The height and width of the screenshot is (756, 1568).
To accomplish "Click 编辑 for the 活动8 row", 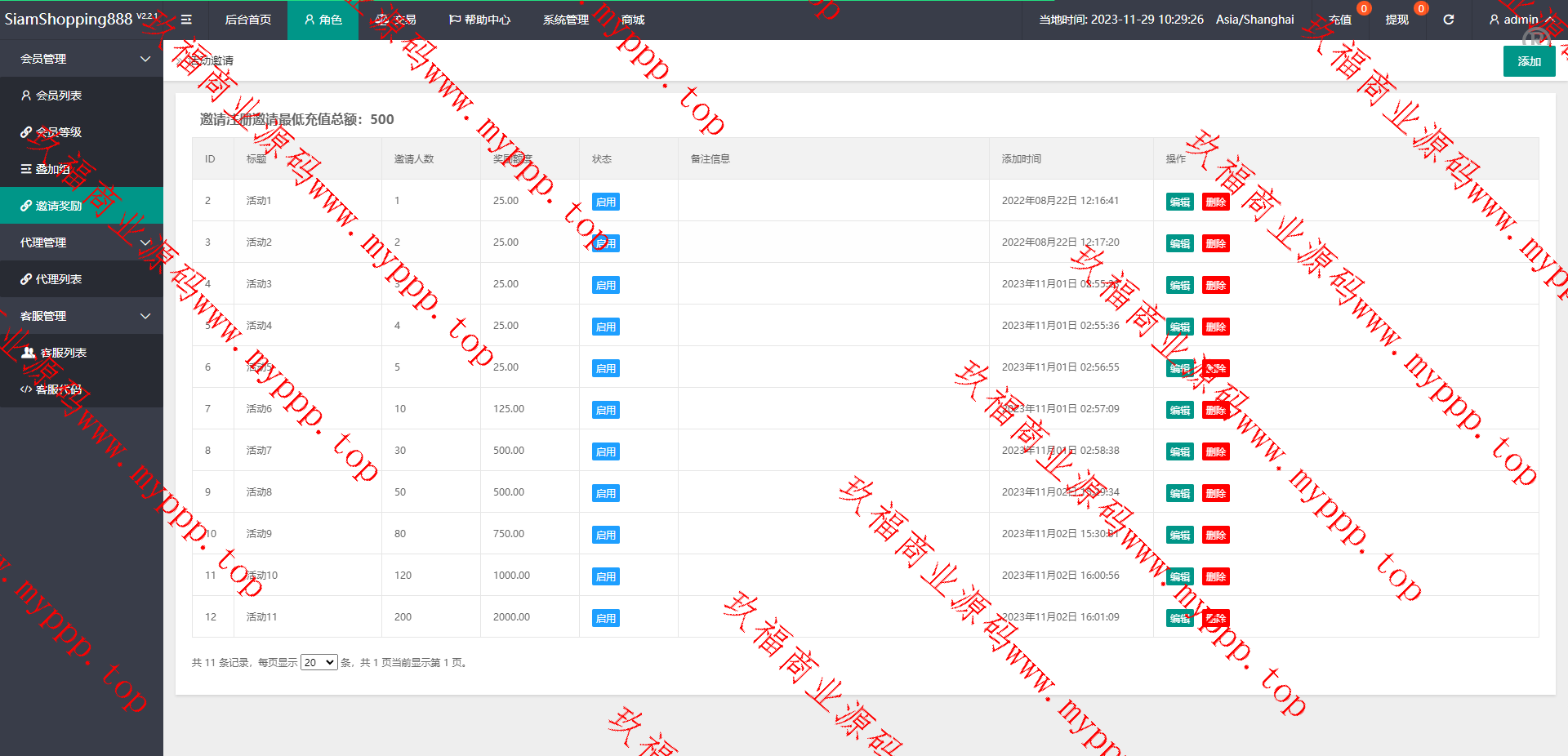I will tap(1179, 493).
